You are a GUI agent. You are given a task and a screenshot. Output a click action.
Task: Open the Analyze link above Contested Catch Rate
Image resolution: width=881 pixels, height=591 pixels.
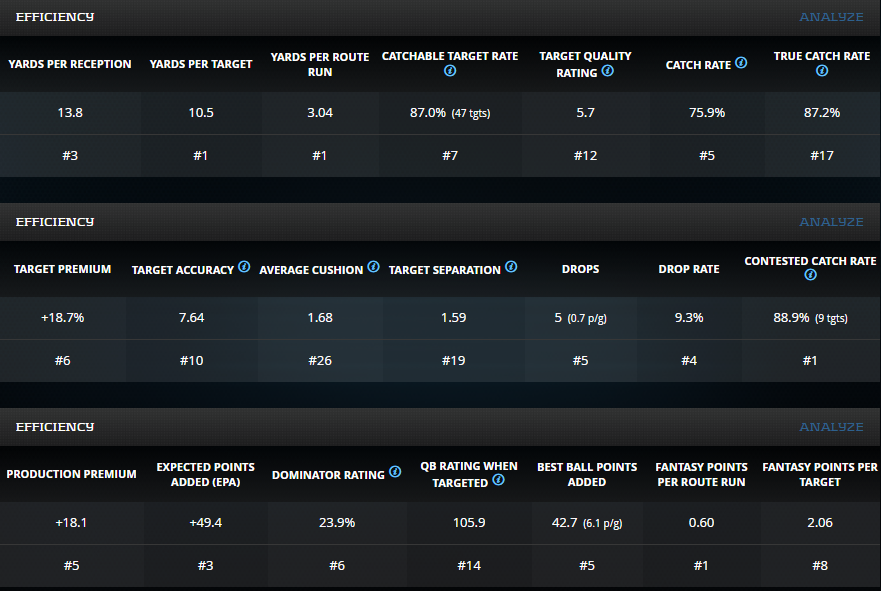[831, 222]
